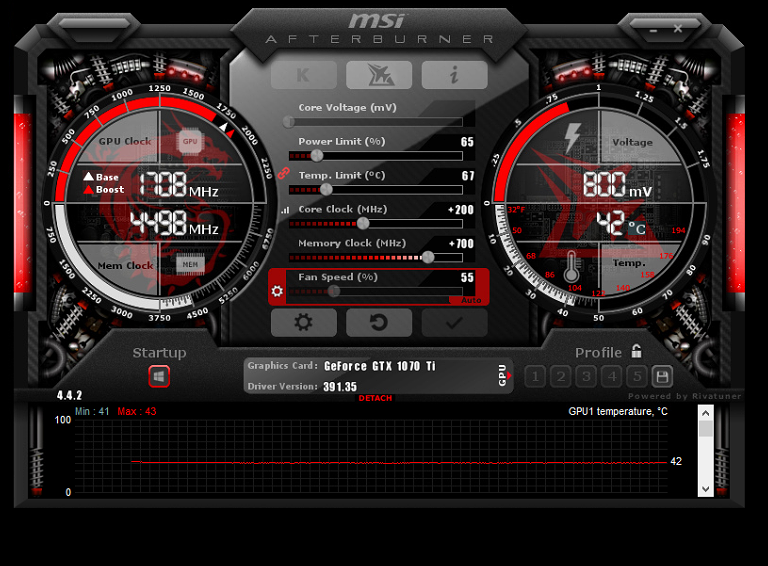Apply settings with the checkmark button
Viewport: 768px width, 566px height.
pos(455,323)
